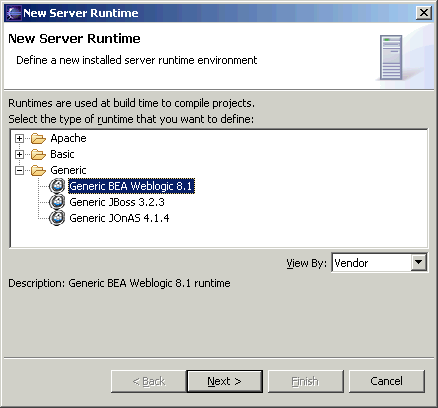Click the Generic JBoss 3.2.3 server icon
This screenshot has width=438, height=408.
tap(57, 202)
